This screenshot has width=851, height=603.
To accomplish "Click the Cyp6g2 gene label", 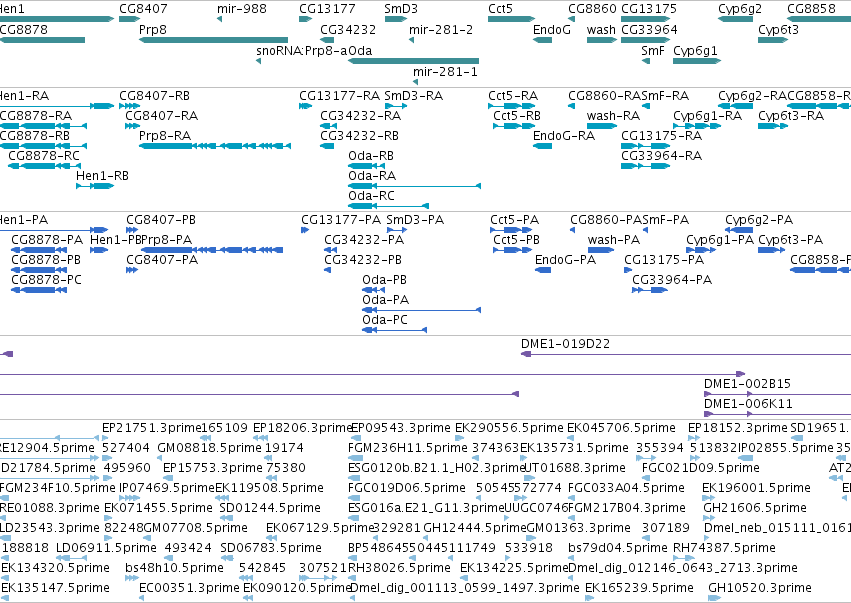I will pos(740,9).
